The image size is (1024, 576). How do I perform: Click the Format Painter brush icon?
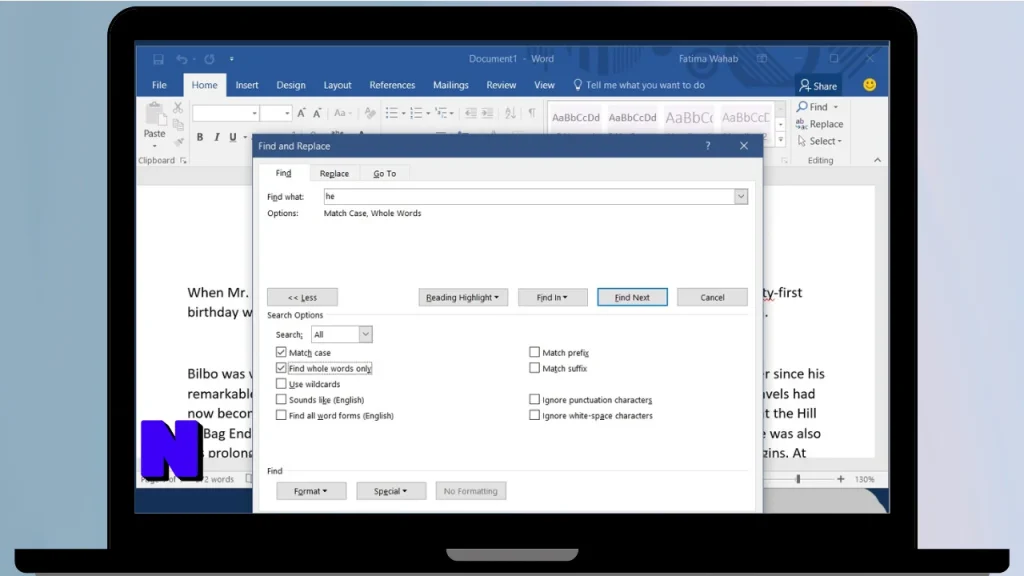(x=178, y=141)
